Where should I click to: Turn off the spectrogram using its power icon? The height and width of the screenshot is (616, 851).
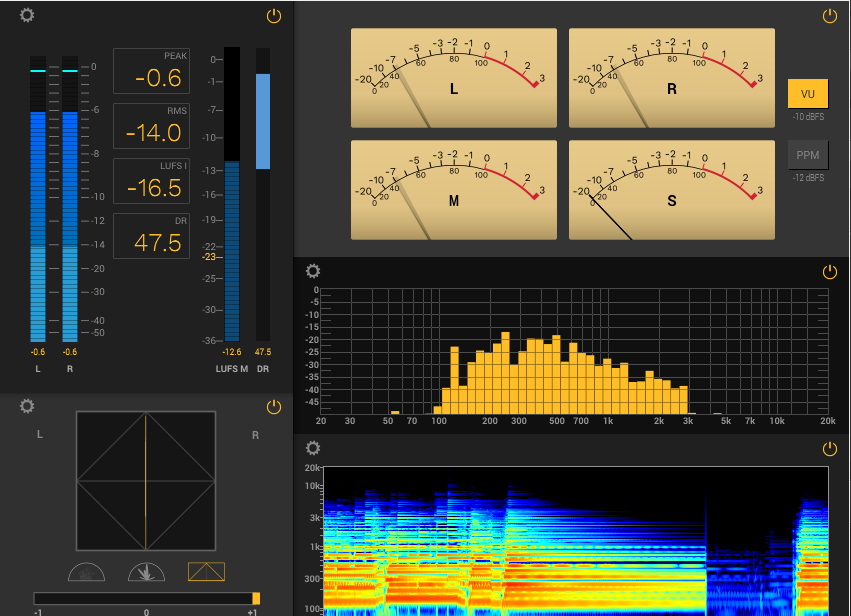829,449
